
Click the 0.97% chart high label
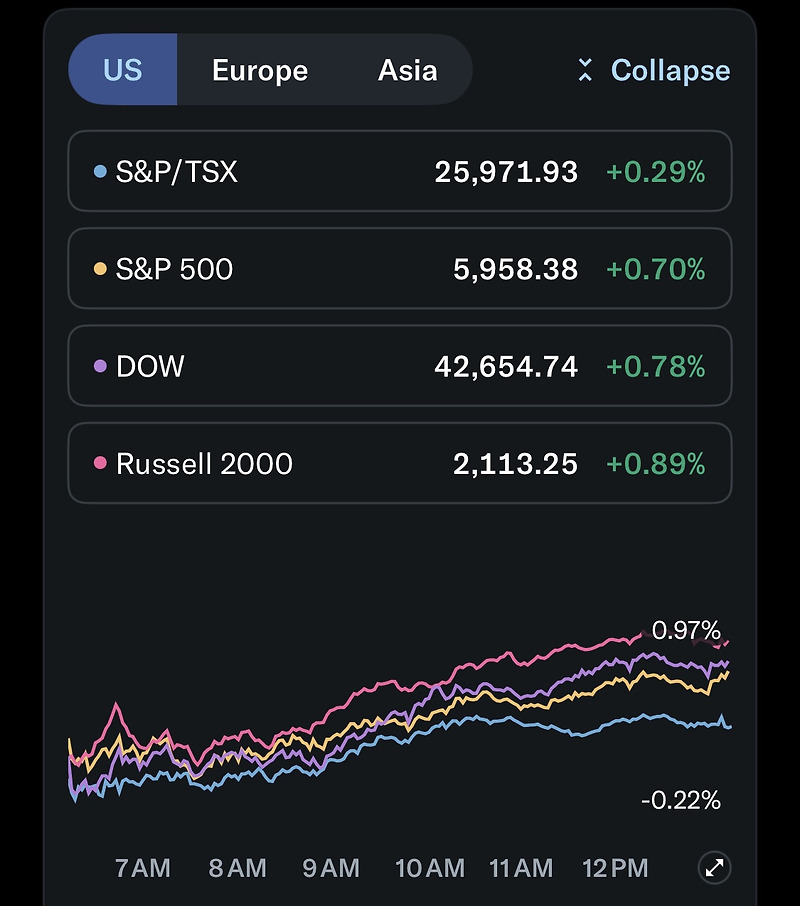coord(686,630)
